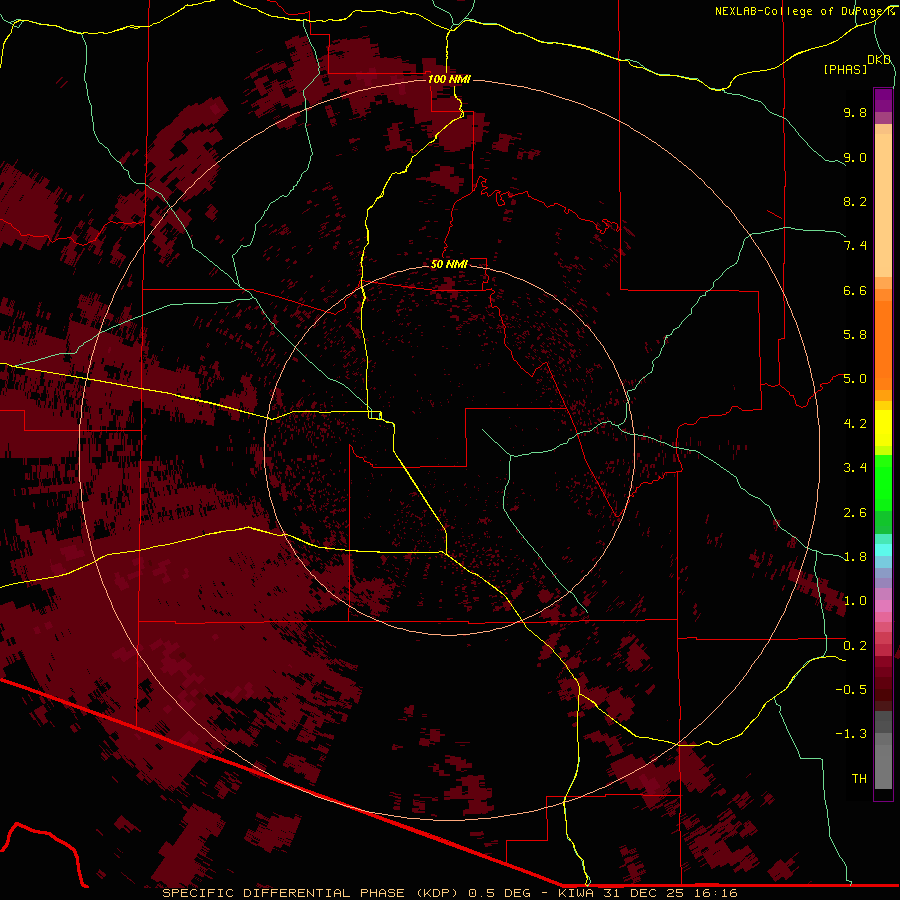Click the 6.6 scale value
Screen dimensions: 900x900
click(x=855, y=290)
